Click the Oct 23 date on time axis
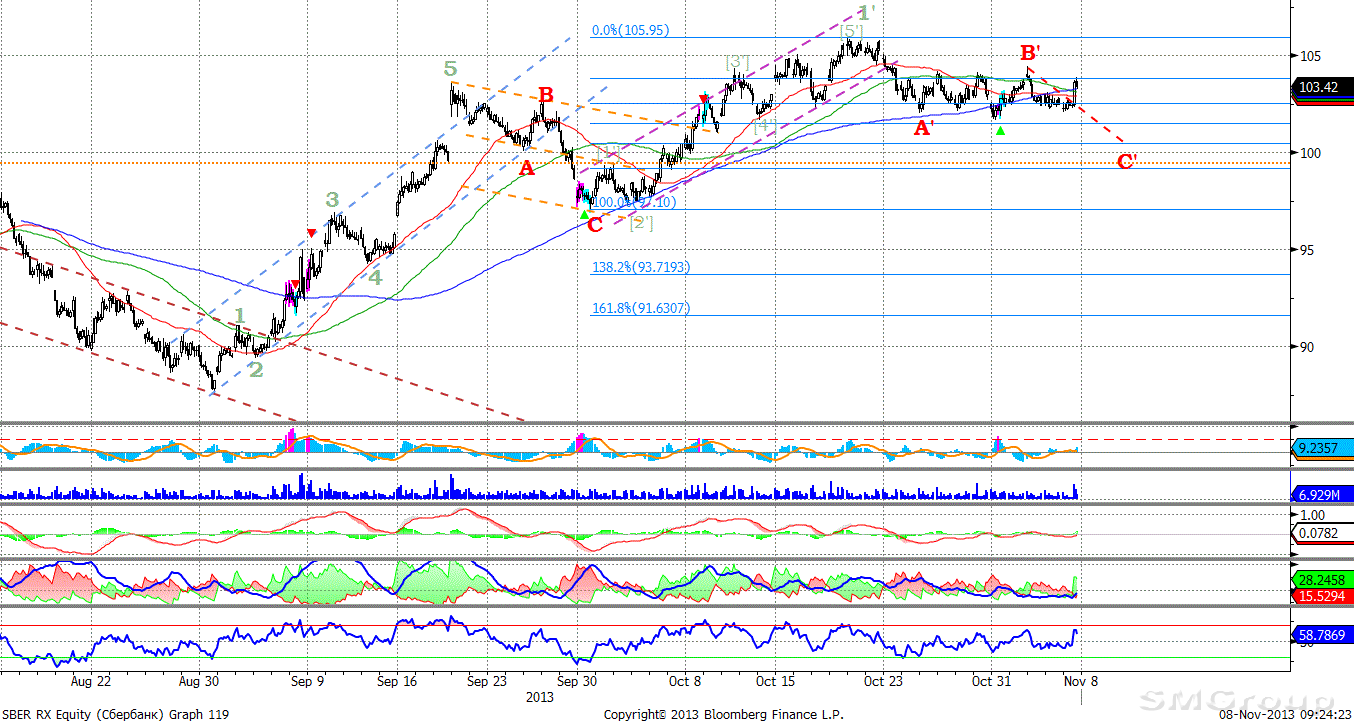 [883, 681]
